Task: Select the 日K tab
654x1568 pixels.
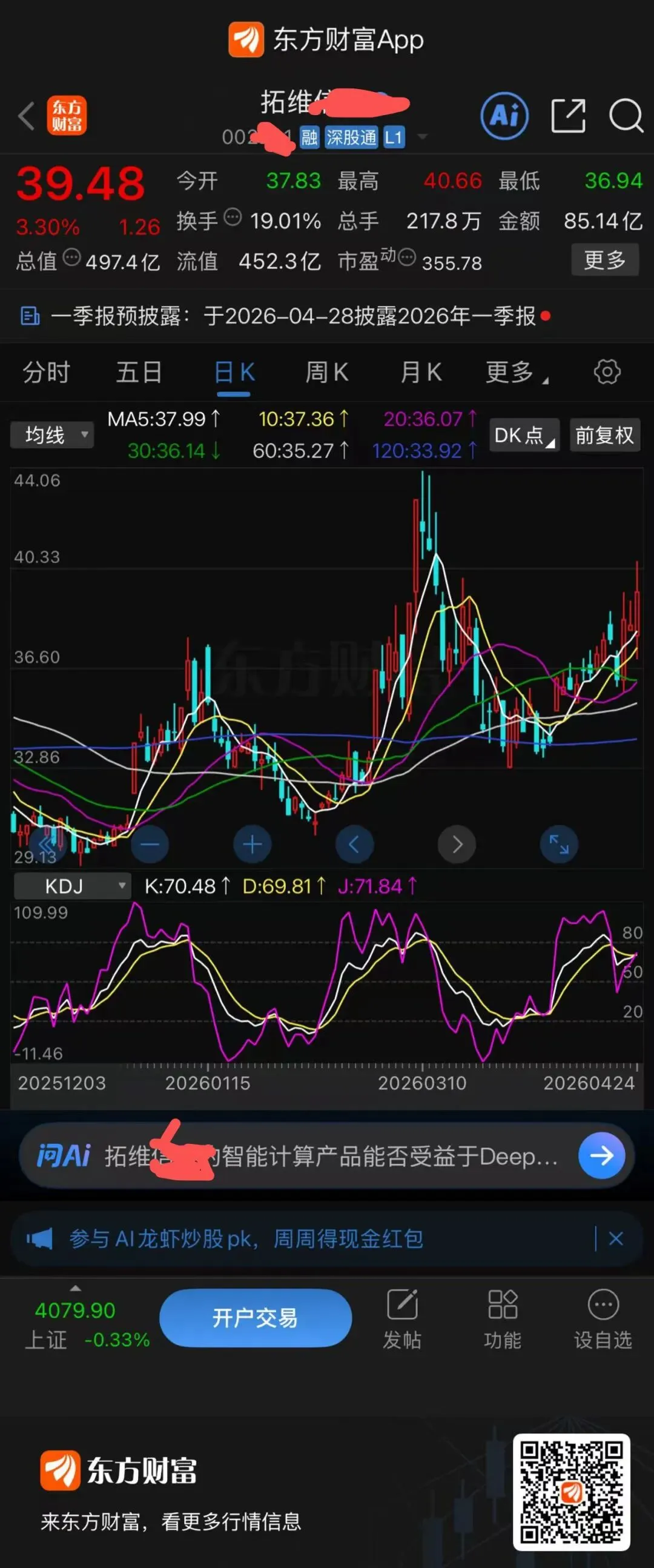Action: (x=234, y=372)
